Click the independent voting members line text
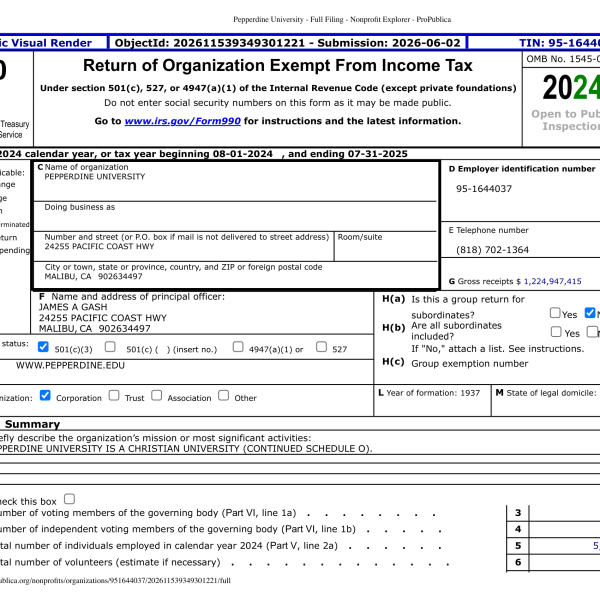This screenshot has height=600, width=600. [x=178, y=529]
